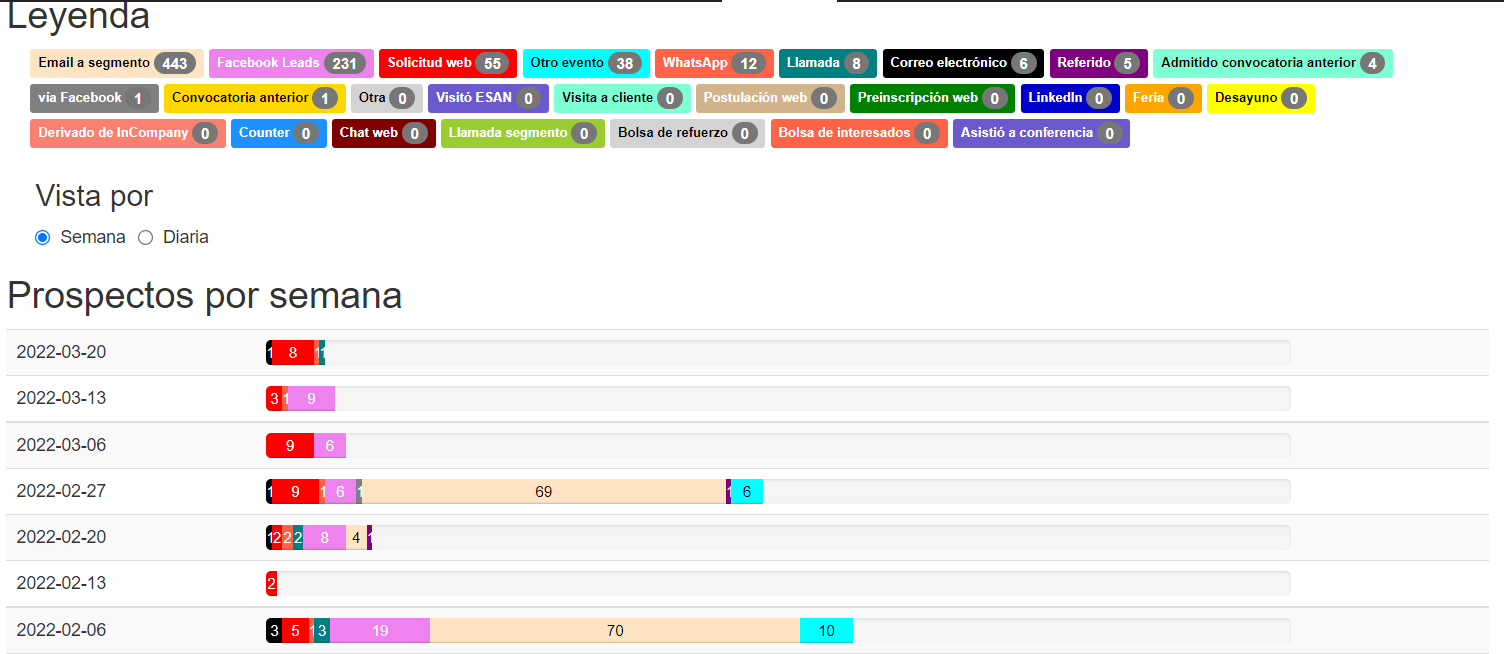This screenshot has height=654, width=1504.
Task: Click red segment 9 in 2022-02-27 bar
Action: click(x=295, y=491)
